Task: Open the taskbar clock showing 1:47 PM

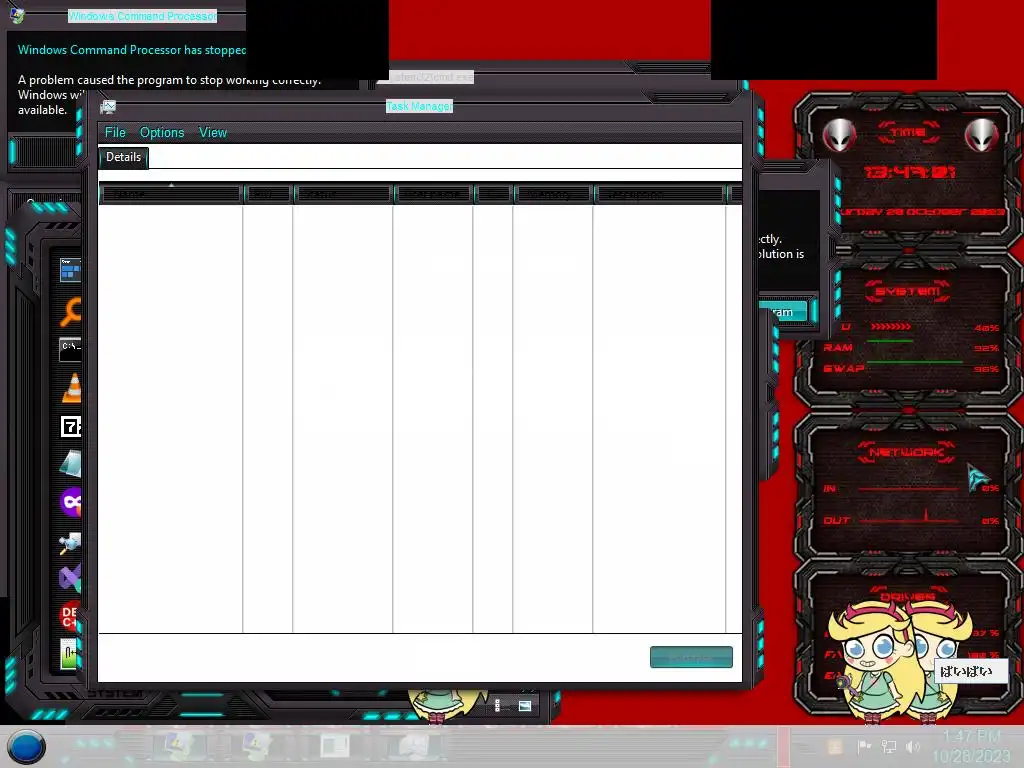Action: click(971, 746)
